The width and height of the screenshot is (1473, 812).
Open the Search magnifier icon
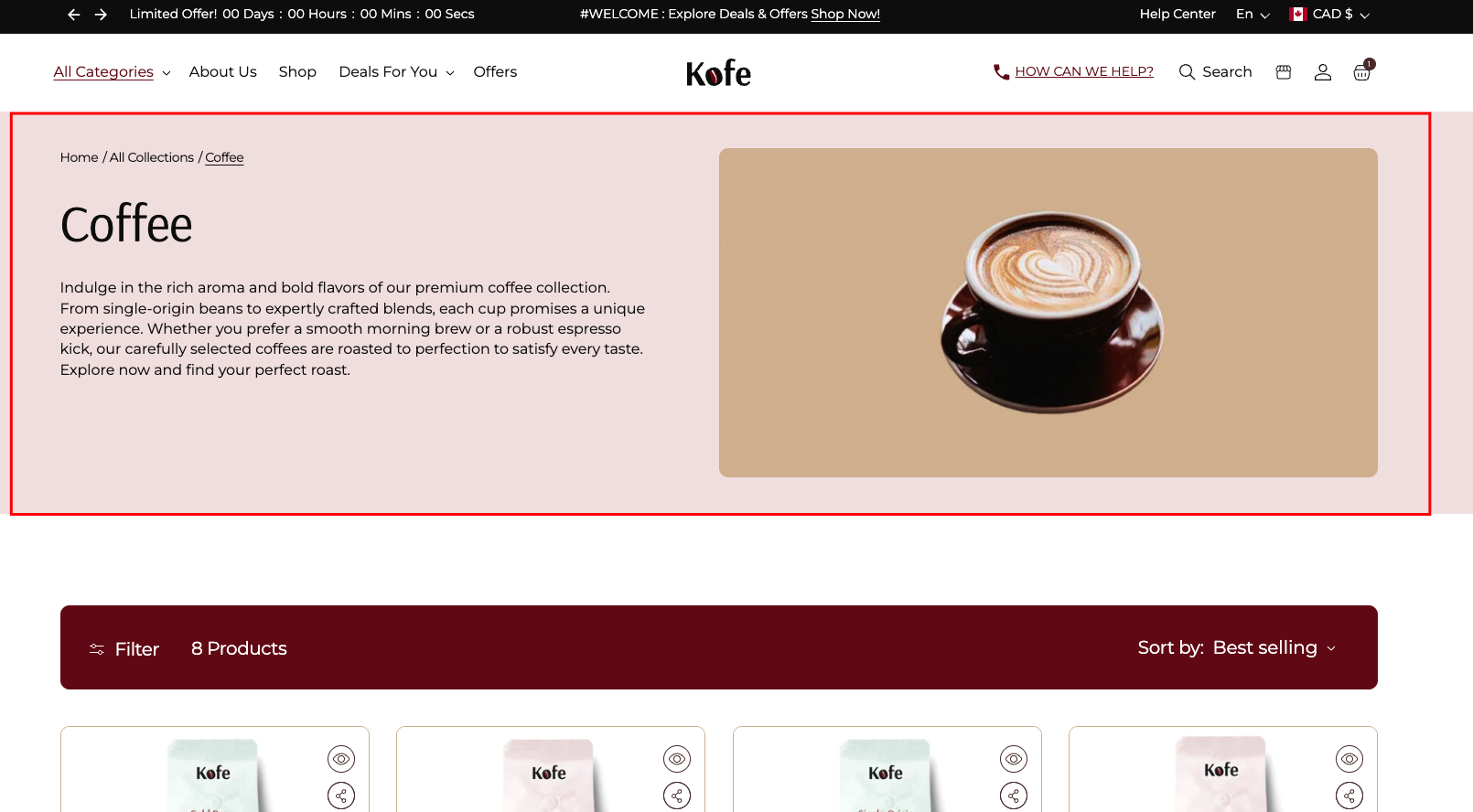tap(1187, 72)
